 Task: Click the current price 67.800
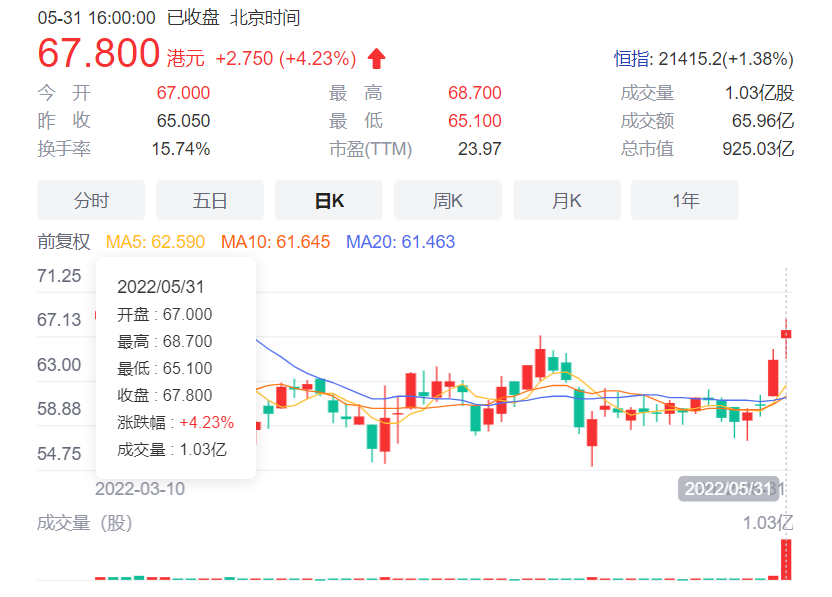point(99,53)
